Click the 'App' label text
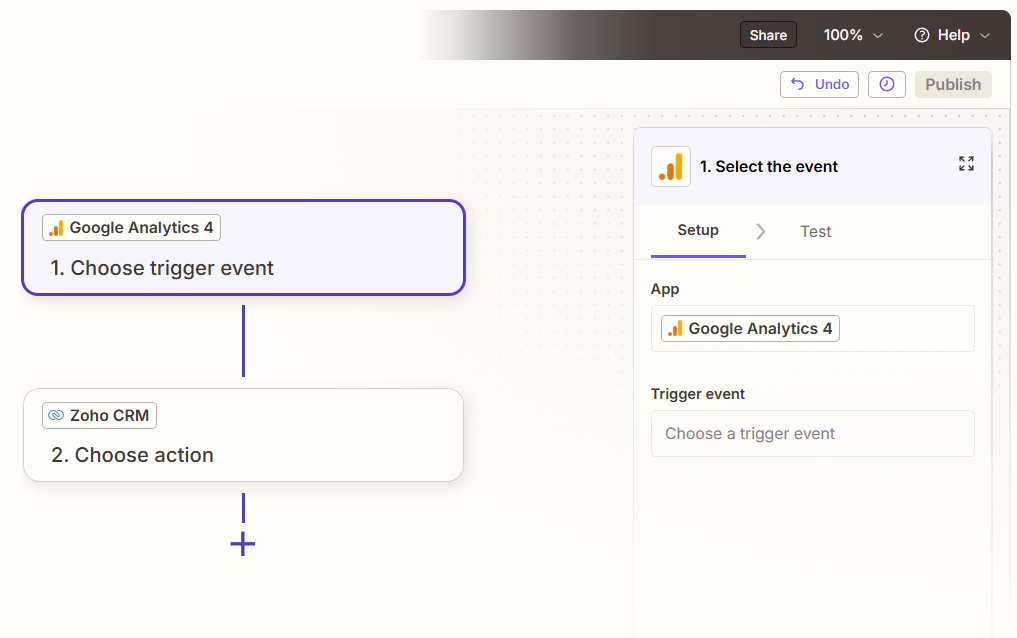This screenshot has width=1017, height=638. tap(665, 289)
